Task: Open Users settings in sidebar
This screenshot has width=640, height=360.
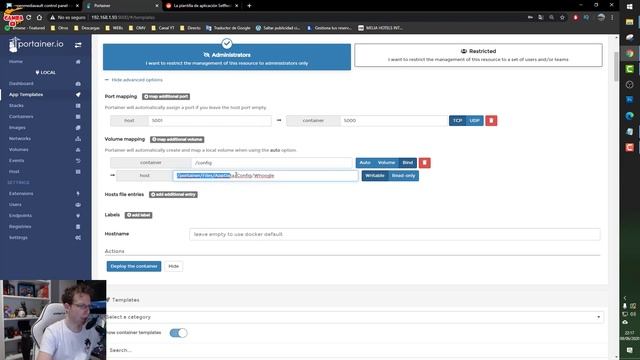Action: [15, 204]
